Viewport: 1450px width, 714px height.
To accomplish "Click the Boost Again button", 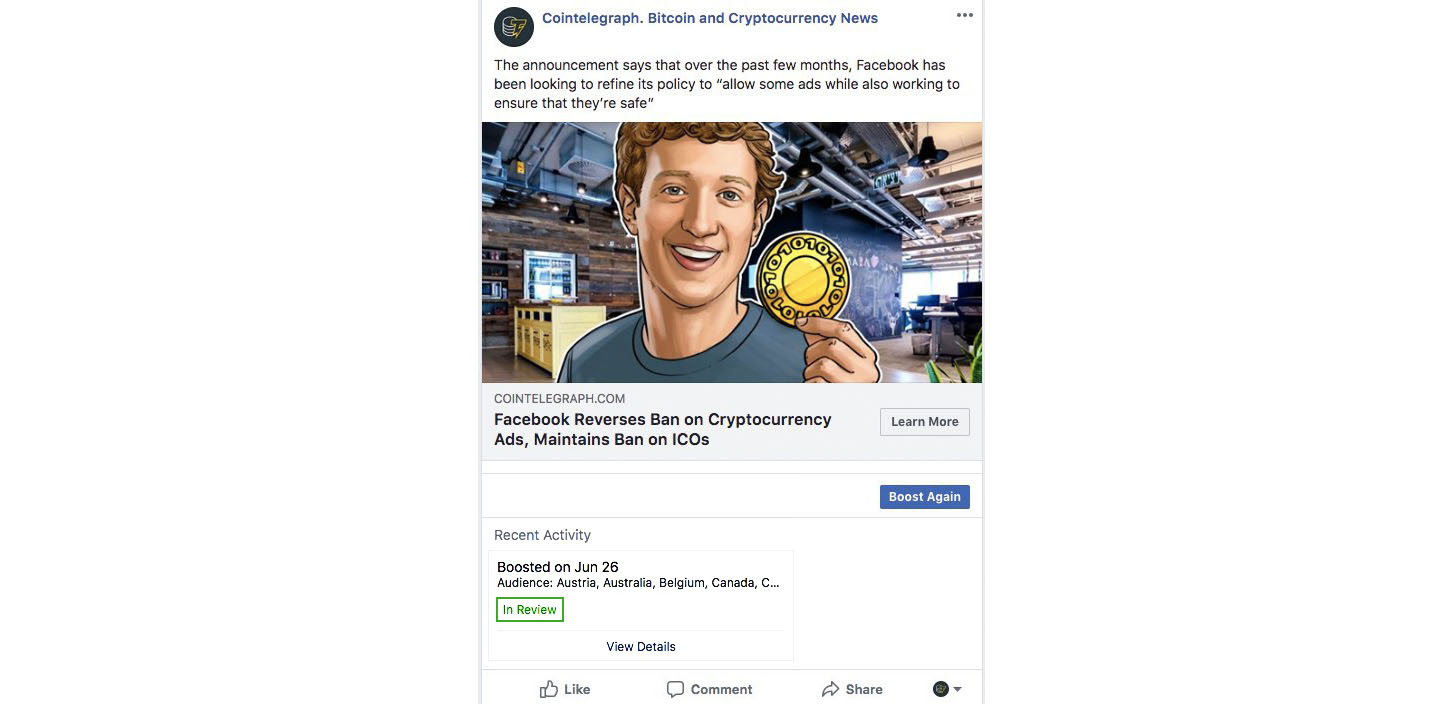I will click(x=924, y=497).
